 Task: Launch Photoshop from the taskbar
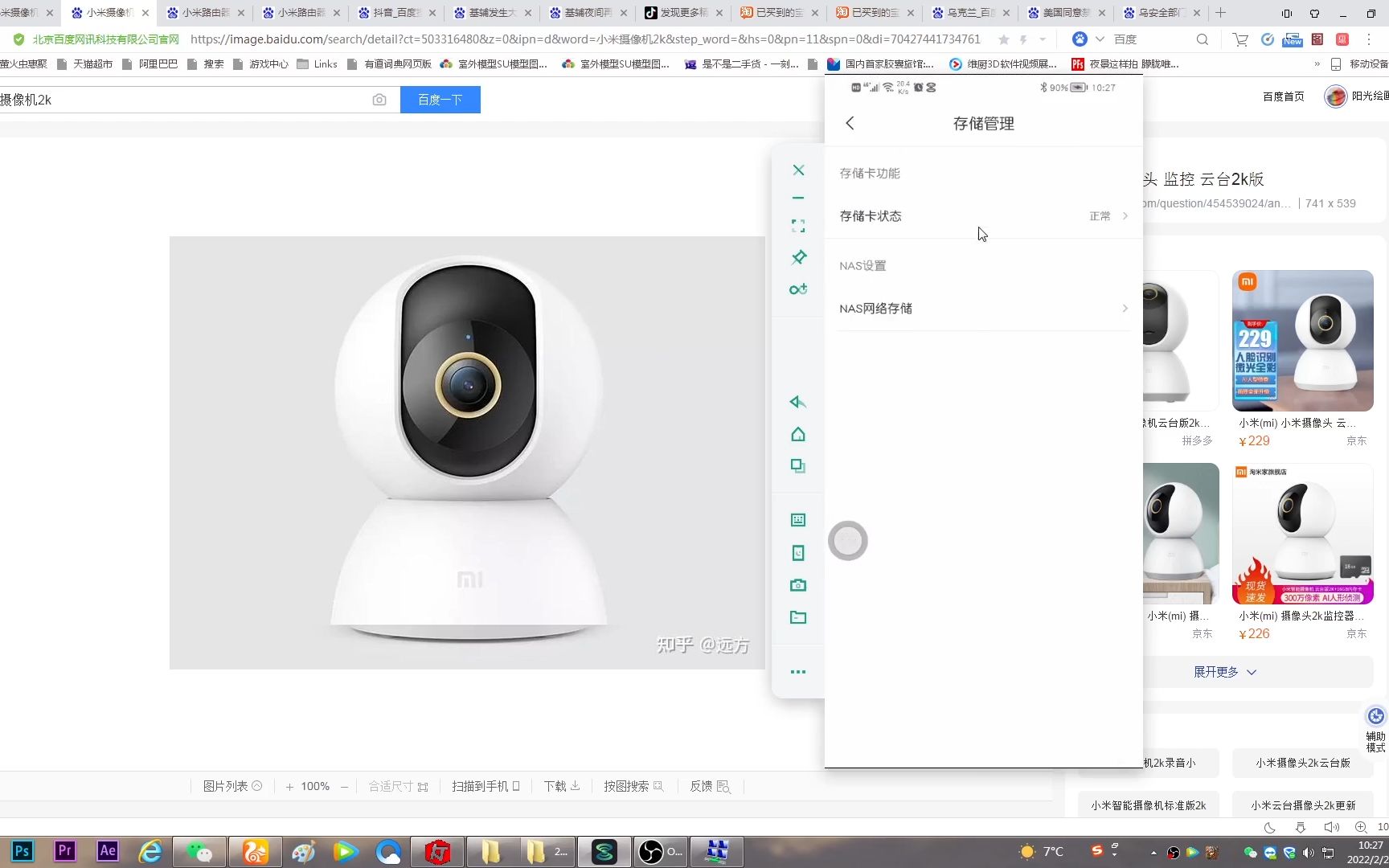[x=23, y=851]
